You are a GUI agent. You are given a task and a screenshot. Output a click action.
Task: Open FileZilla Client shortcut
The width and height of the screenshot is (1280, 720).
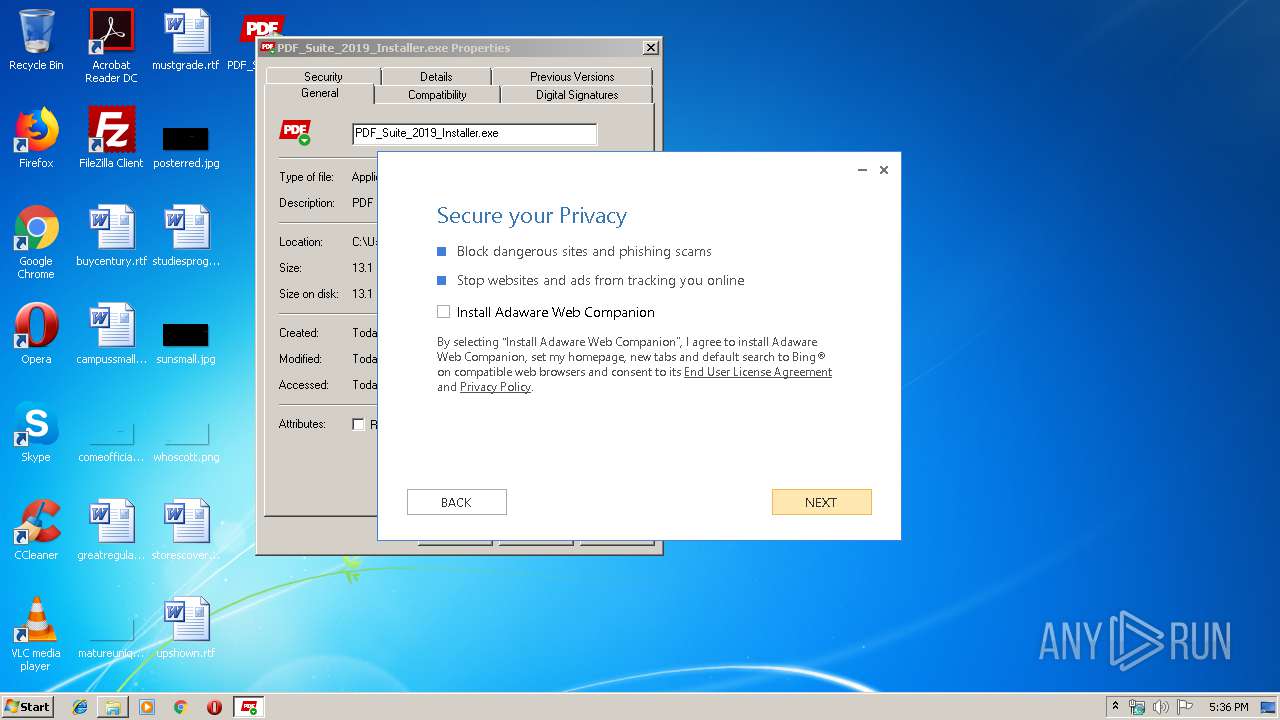click(x=111, y=138)
